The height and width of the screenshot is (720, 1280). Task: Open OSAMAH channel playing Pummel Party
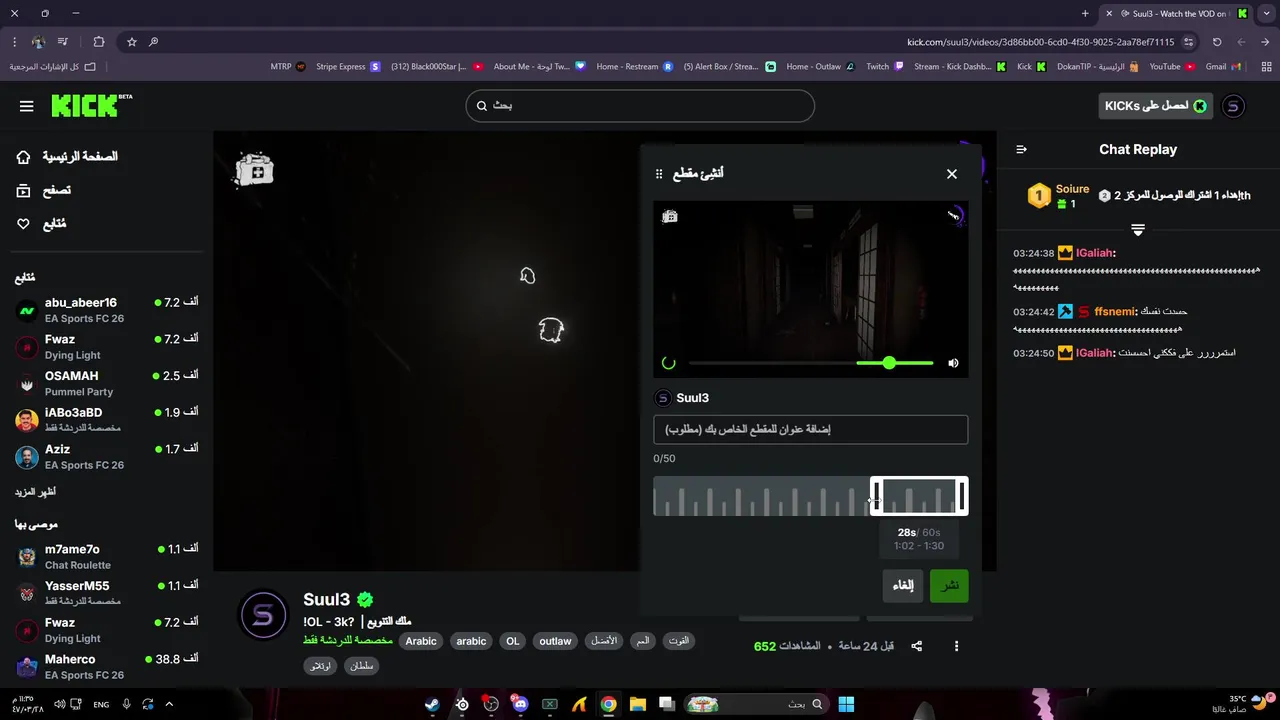click(107, 383)
